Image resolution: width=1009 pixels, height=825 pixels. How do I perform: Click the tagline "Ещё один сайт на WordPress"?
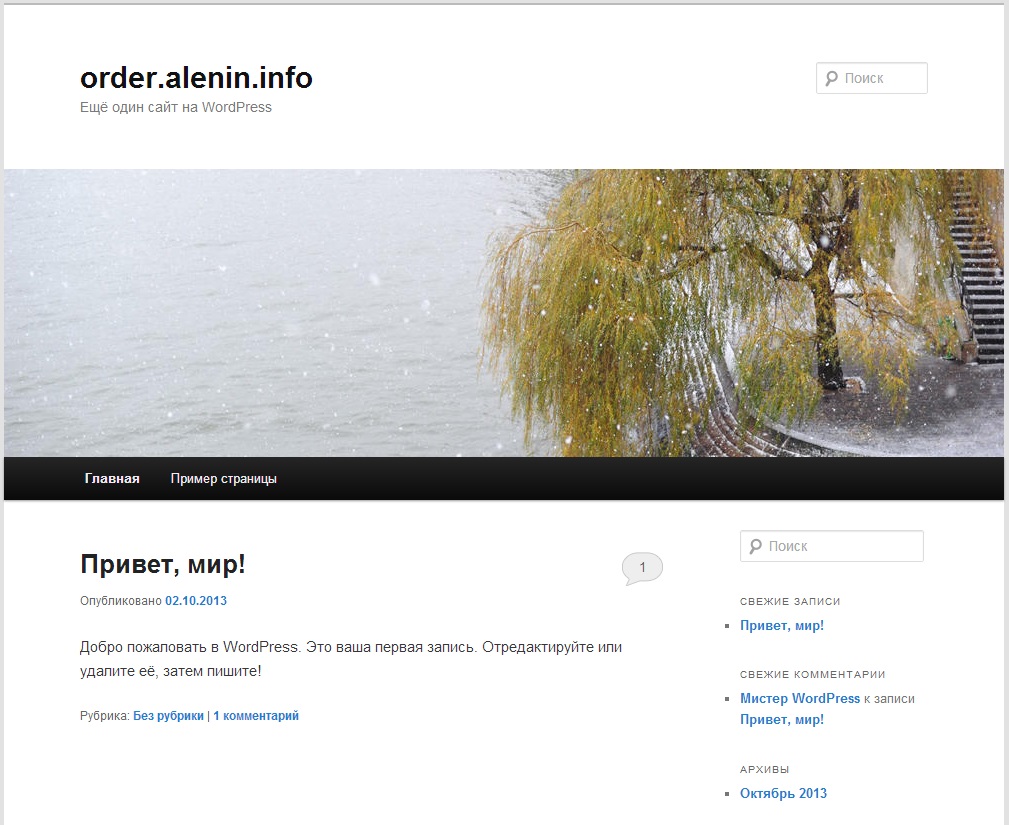(175, 107)
